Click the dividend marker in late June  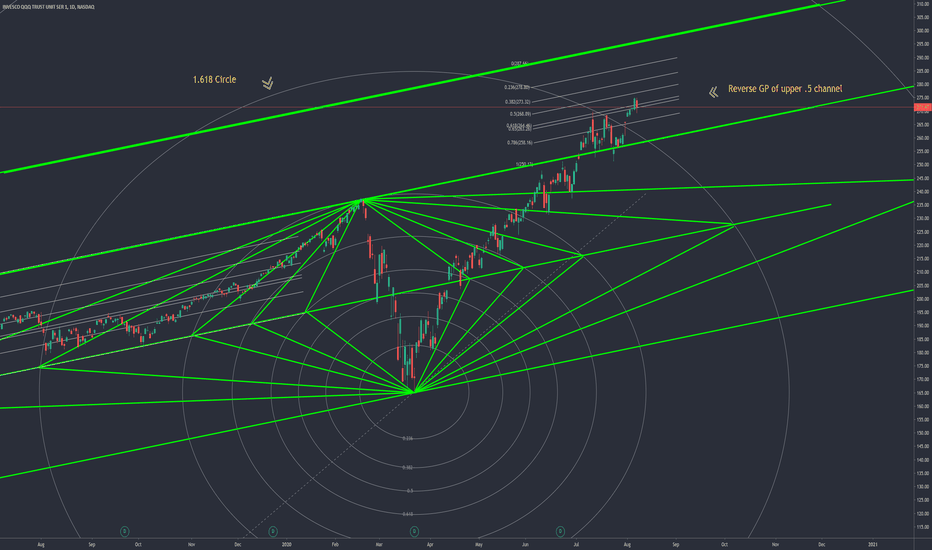coord(560,531)
